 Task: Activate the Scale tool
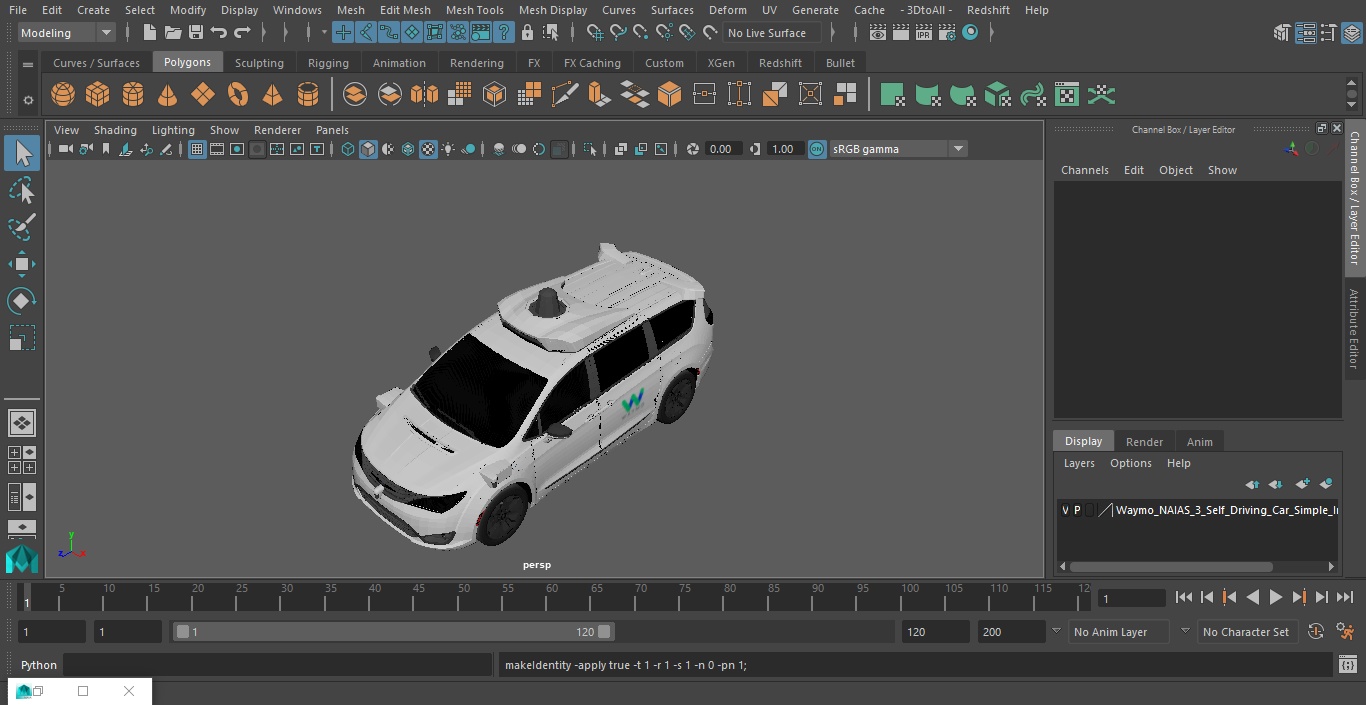22,338
